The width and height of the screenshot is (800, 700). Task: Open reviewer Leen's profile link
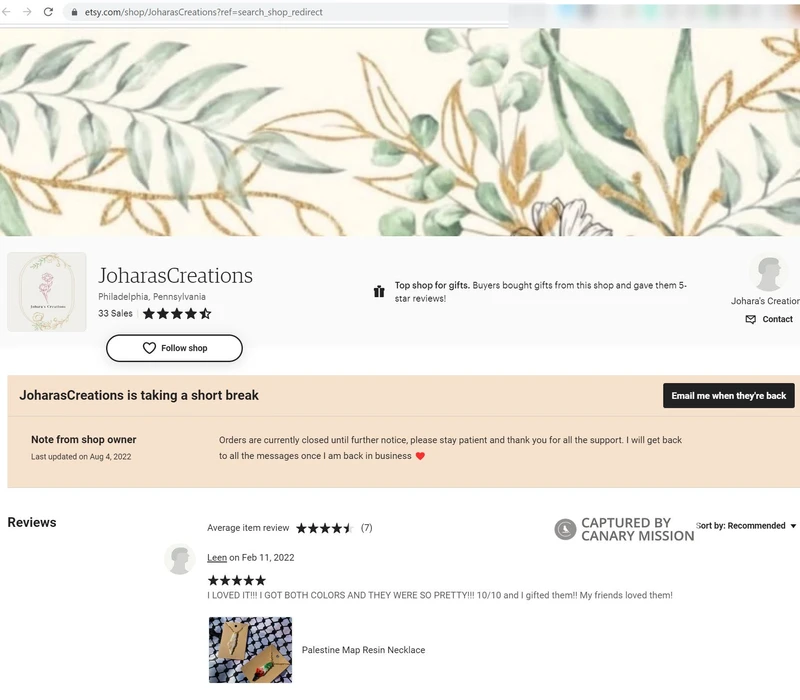(x=217, y=558)
